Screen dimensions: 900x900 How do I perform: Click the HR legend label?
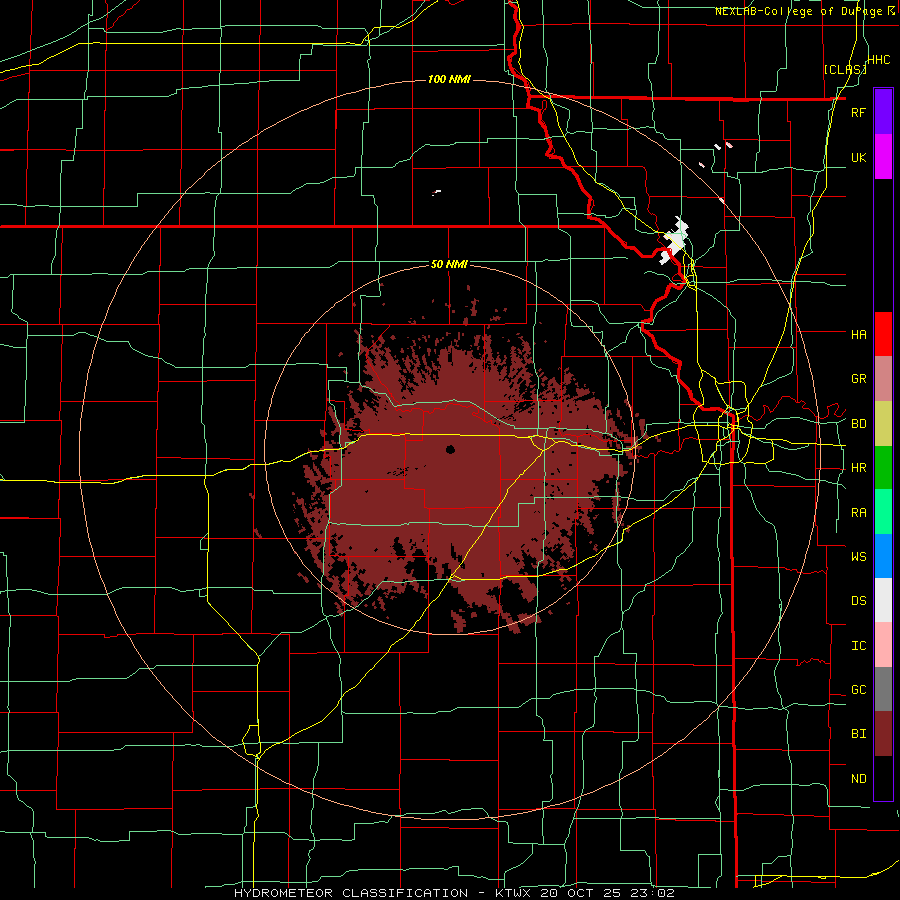859,468
